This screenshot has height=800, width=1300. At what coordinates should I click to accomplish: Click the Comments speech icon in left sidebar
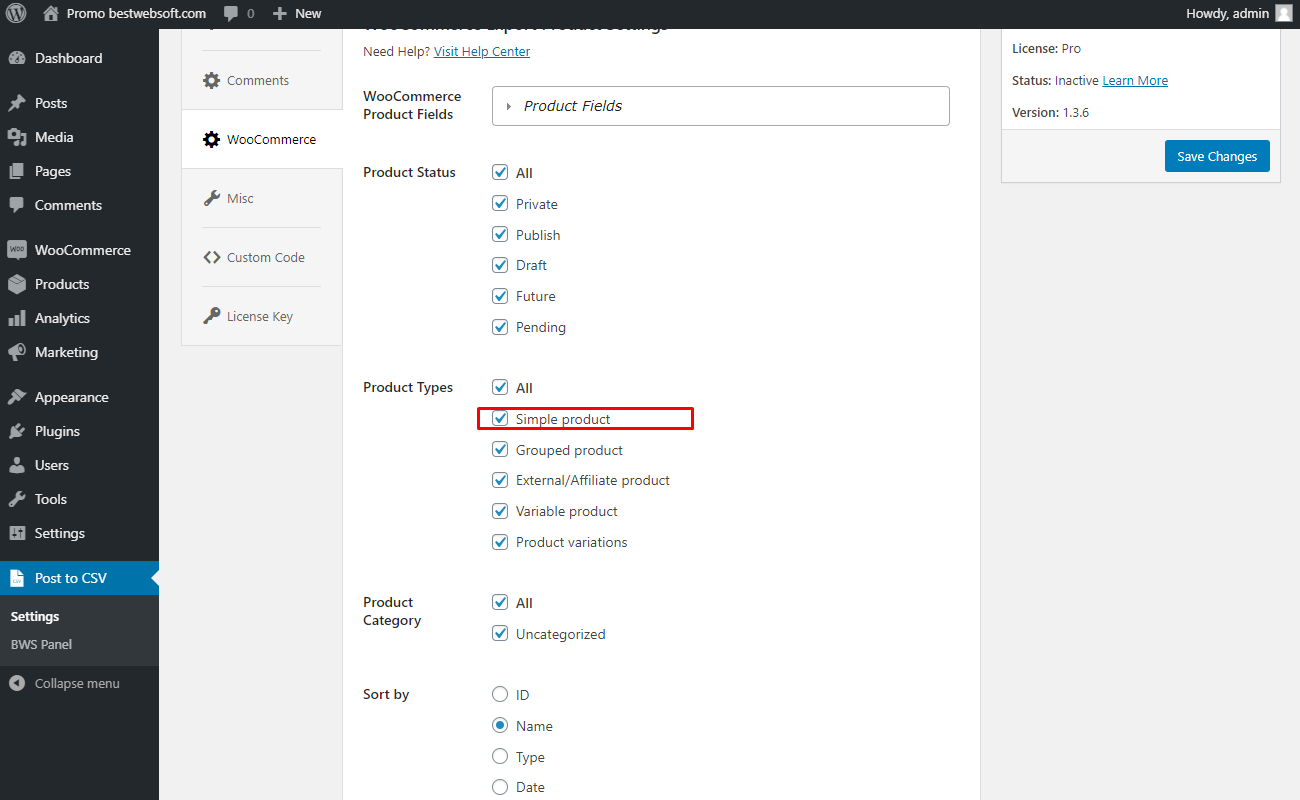[17, 205]
